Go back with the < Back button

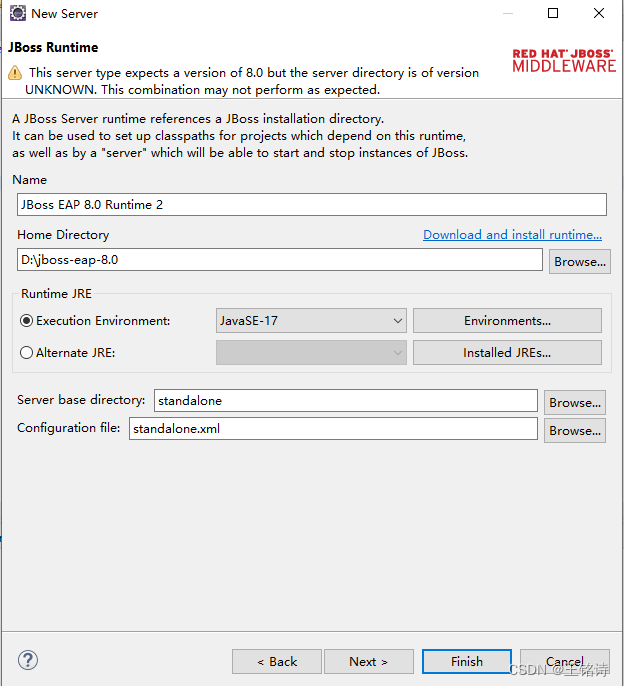pyautogui.click(x=277, y=662)
